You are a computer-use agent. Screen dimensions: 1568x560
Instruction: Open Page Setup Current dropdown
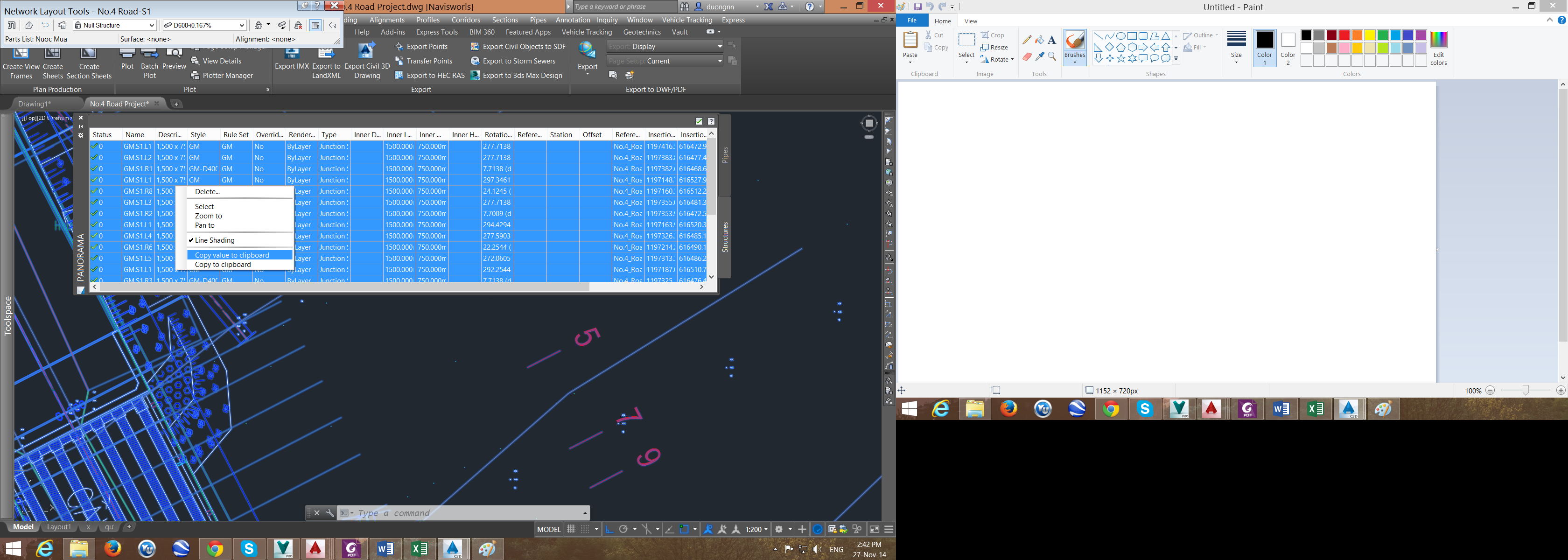pyautogui.click(x=665, y=61)
